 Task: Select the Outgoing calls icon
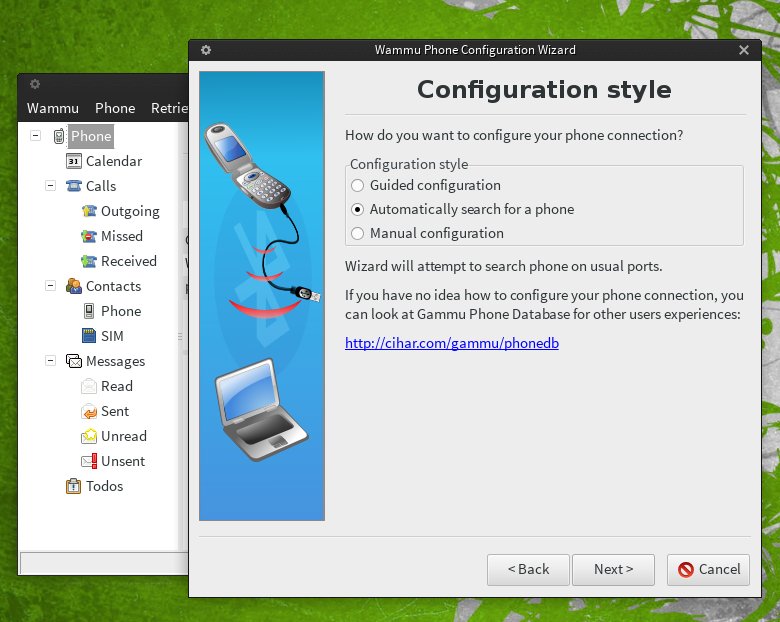point(89,211)
